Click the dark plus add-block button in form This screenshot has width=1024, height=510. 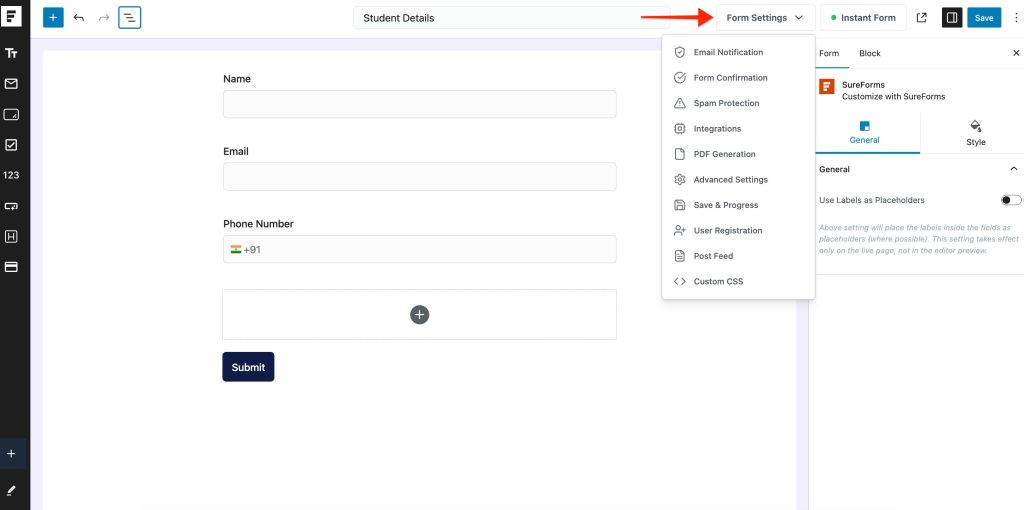419,315
